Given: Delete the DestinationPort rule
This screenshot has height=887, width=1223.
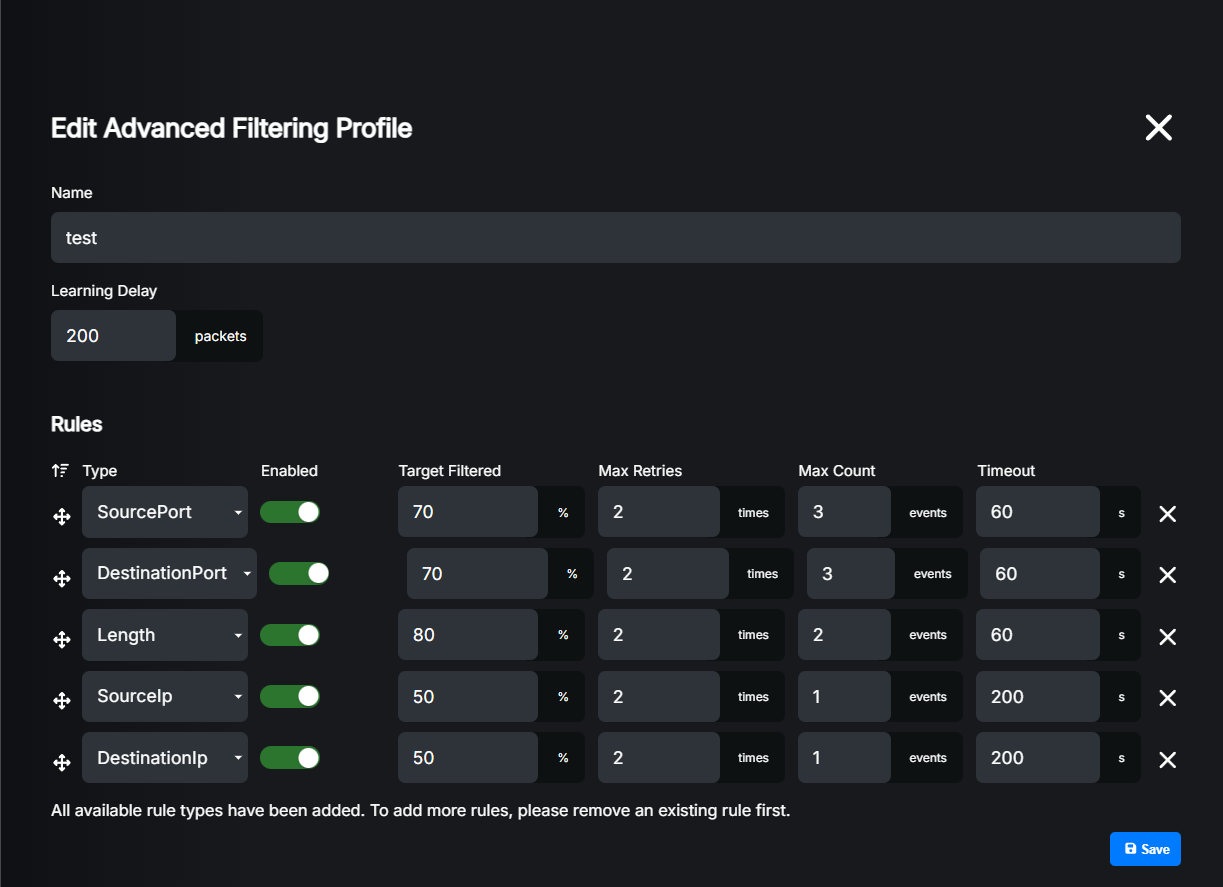Looking at the screenshot, I should pyautogui.click(x=1166, y=575).
